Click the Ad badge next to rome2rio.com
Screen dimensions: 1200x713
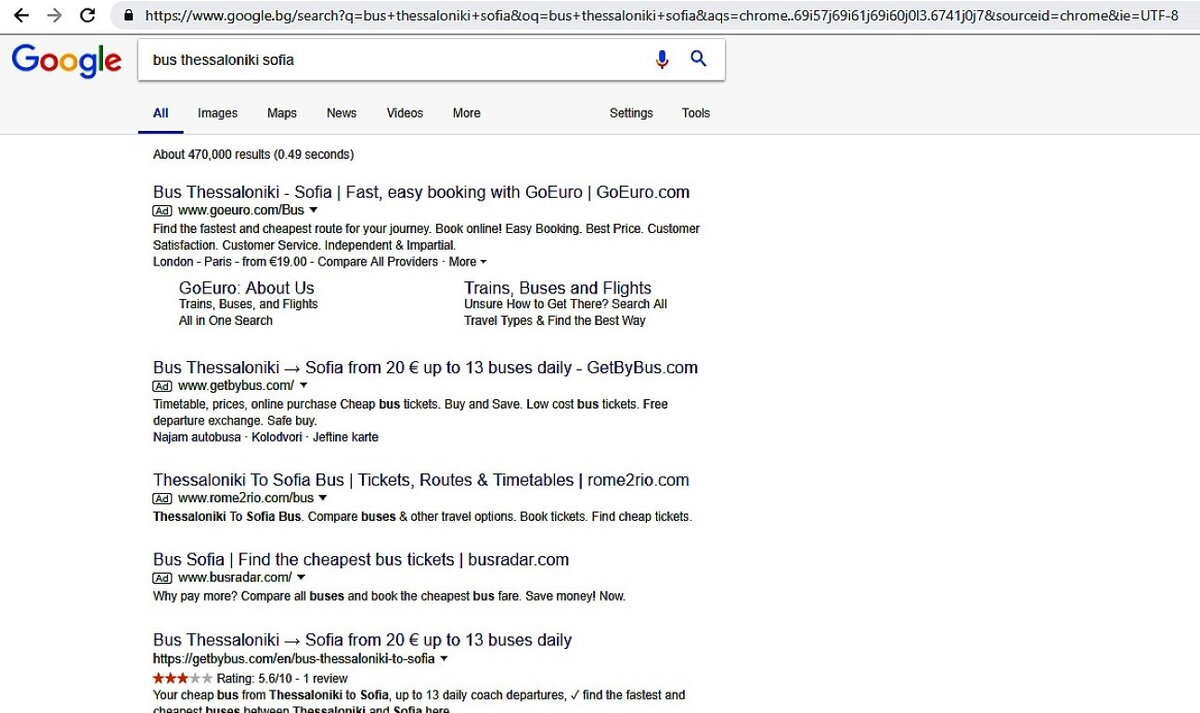[162, 498]
